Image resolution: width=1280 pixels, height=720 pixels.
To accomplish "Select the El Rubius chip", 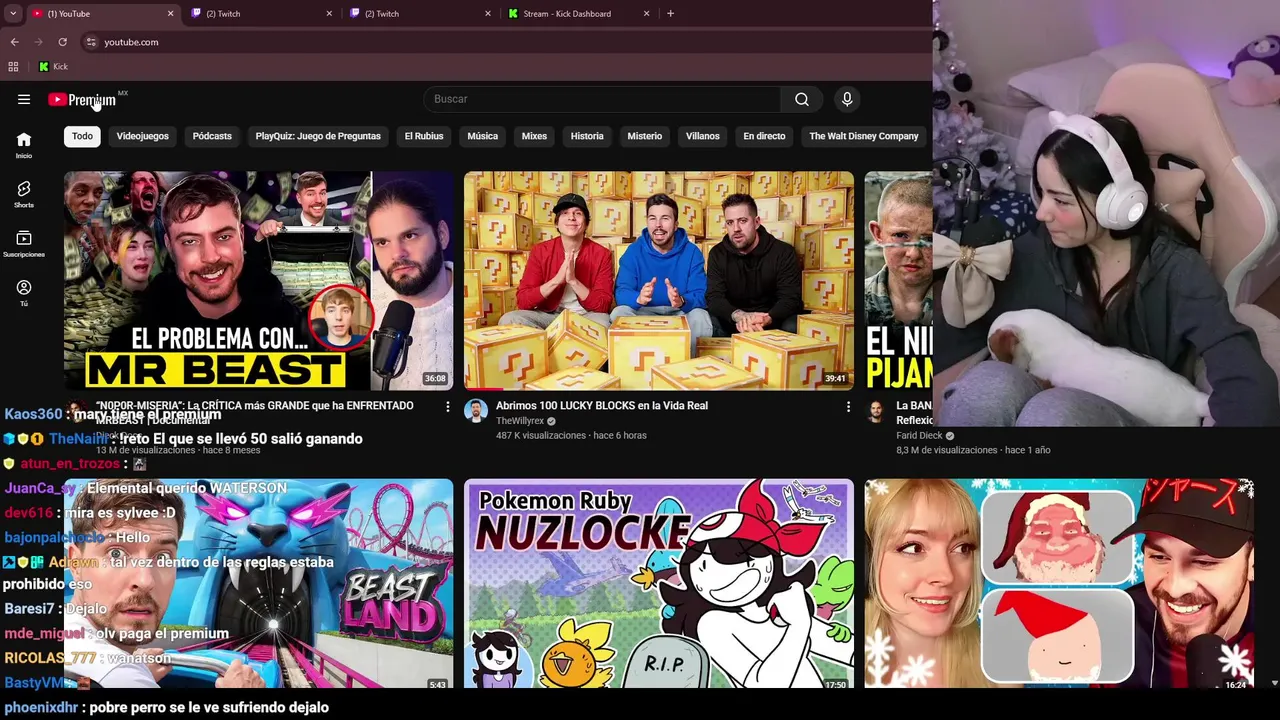I will click(x=424, y=136).
